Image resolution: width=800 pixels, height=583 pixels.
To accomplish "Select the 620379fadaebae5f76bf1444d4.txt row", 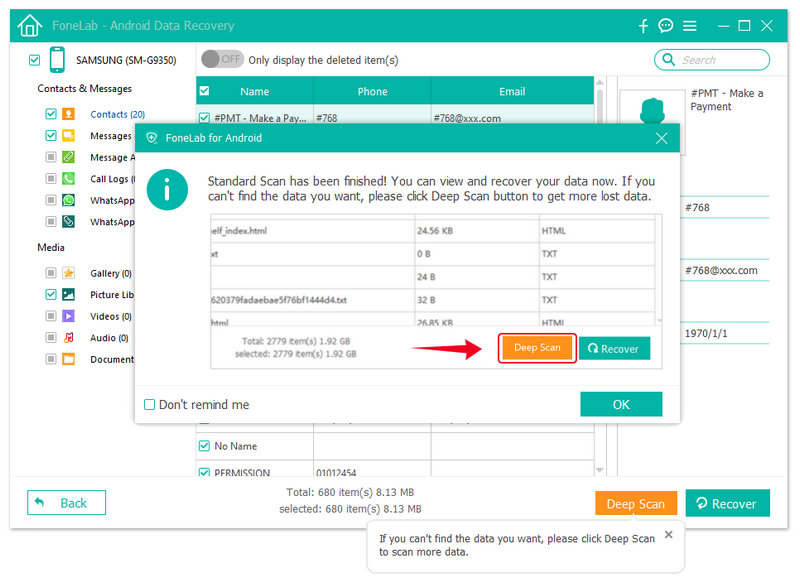I will tap(433, 299).
